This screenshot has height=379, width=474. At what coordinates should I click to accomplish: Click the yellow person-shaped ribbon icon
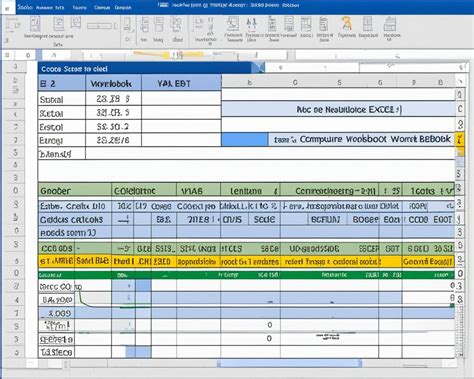(x=347, y=24)
